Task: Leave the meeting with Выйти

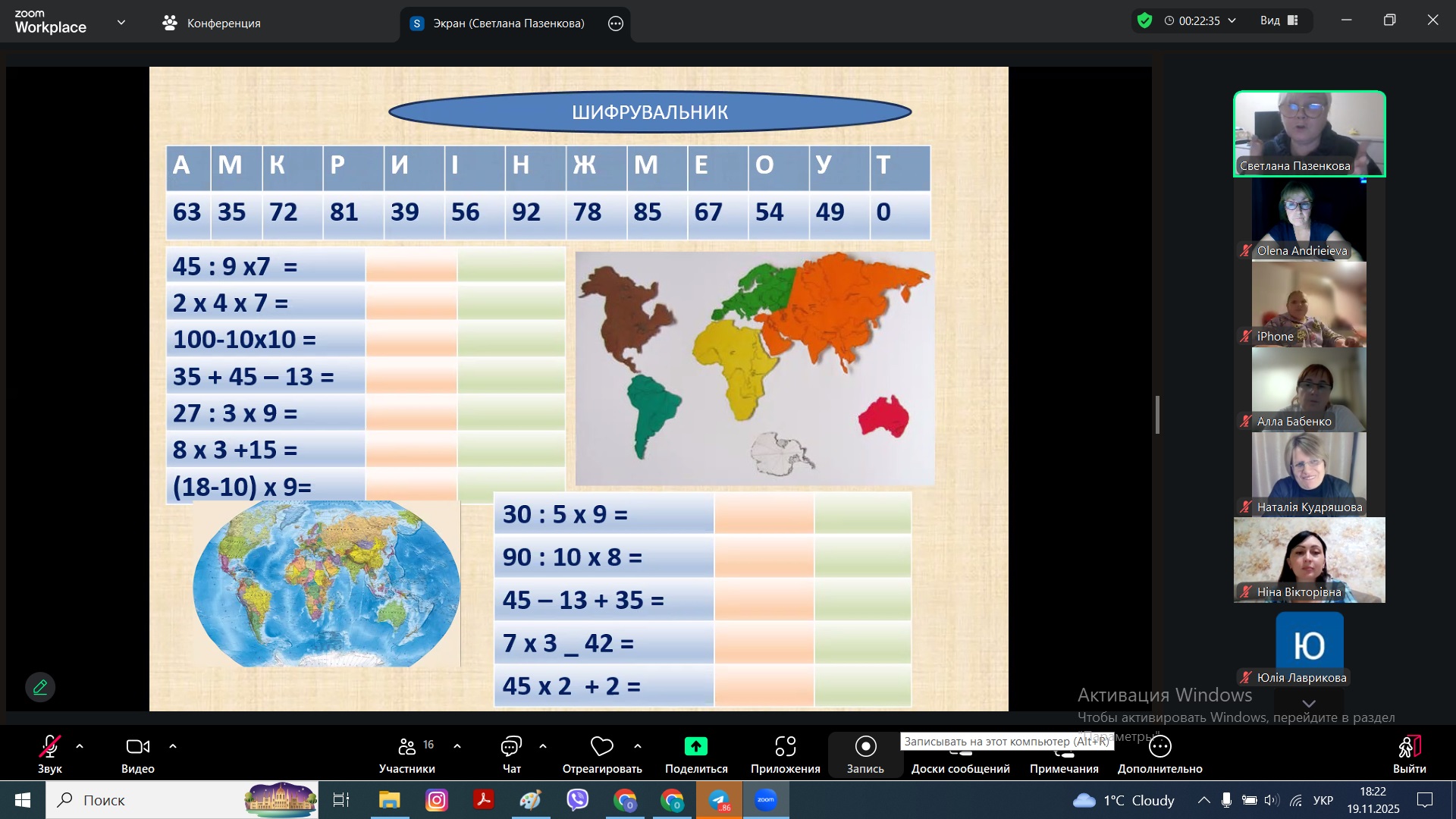Action: pyautogui.click(x=1409, y=747)
